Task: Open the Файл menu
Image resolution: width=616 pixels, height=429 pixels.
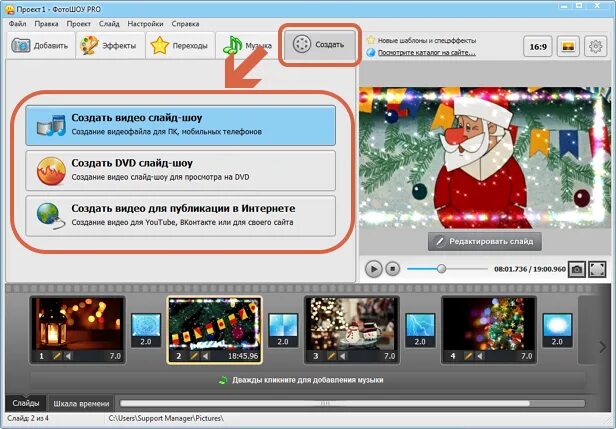Action: point(17,24)
